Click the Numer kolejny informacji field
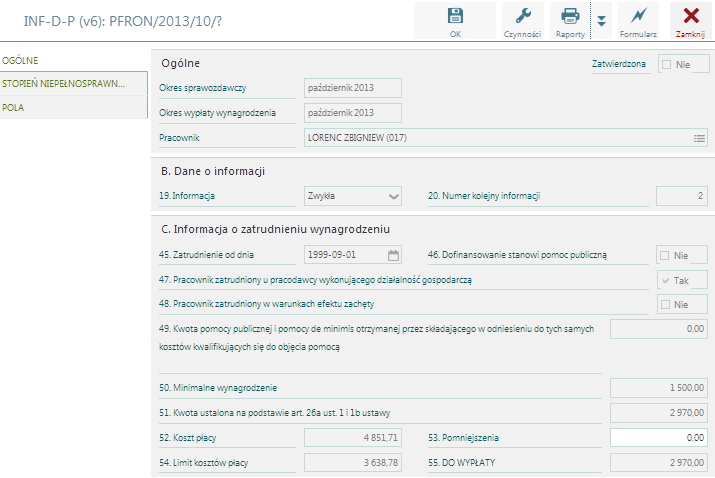715x478 pixels. [682, 196]
